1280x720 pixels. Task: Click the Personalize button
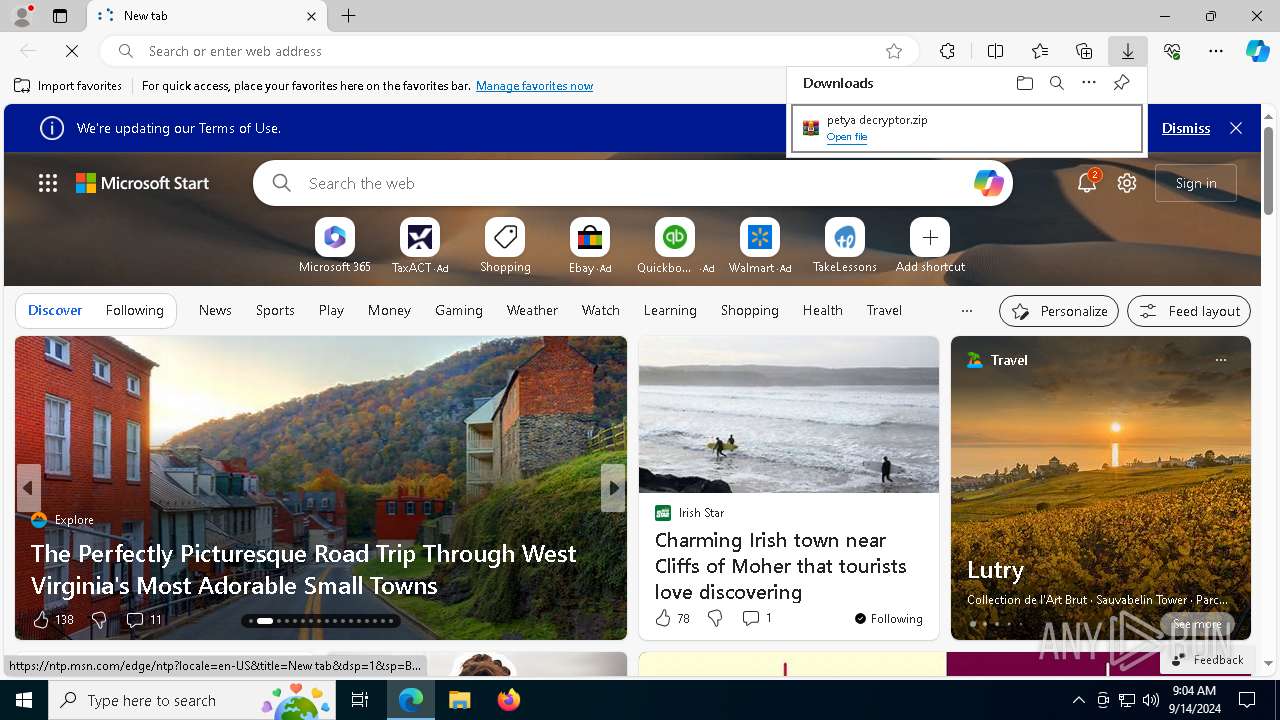coord(1059,311)
